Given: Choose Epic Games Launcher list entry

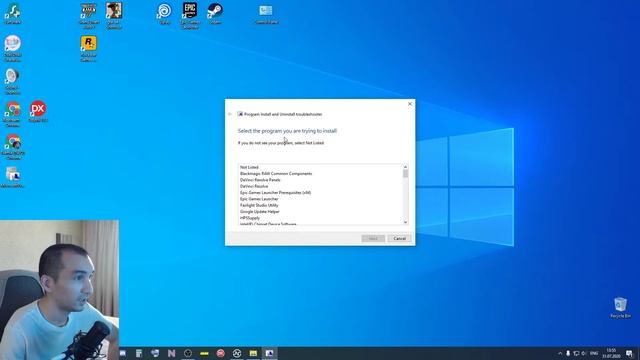Looking at the screenshot, I should [259, 199].
